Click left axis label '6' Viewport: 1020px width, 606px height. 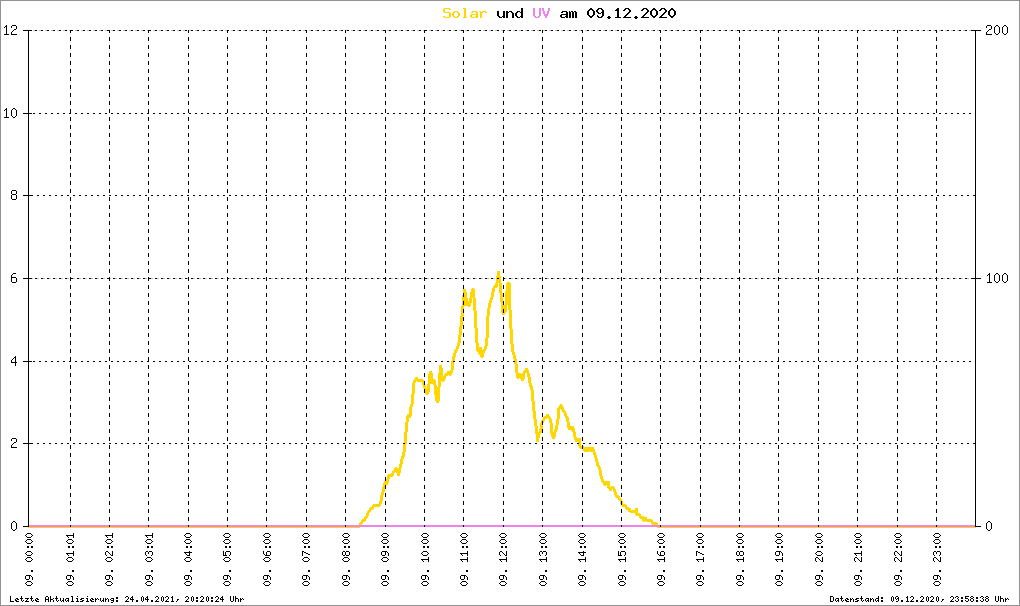pyautogui.click(x=14, y=278)
